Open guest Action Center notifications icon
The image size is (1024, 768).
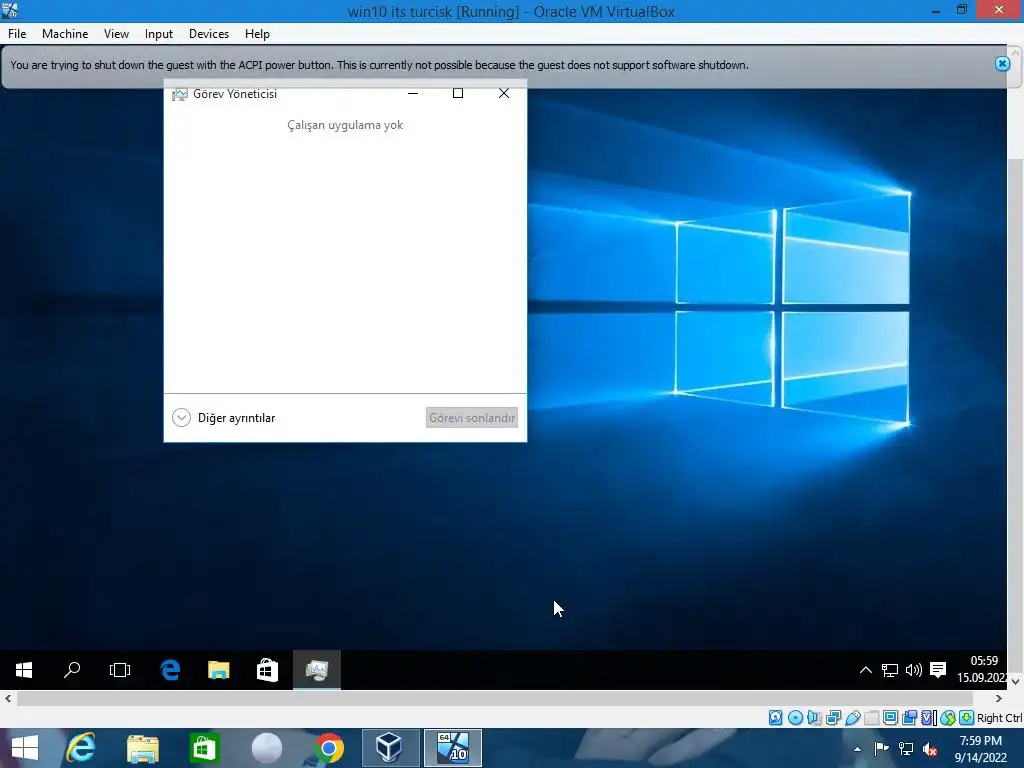[x=938, y=670]
